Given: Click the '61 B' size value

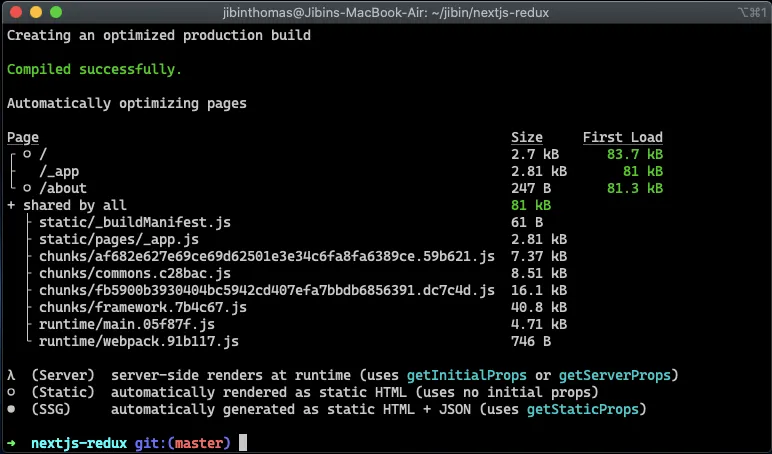Looking at the screenshot, I should pyautogui.click(x=527, y=222).
